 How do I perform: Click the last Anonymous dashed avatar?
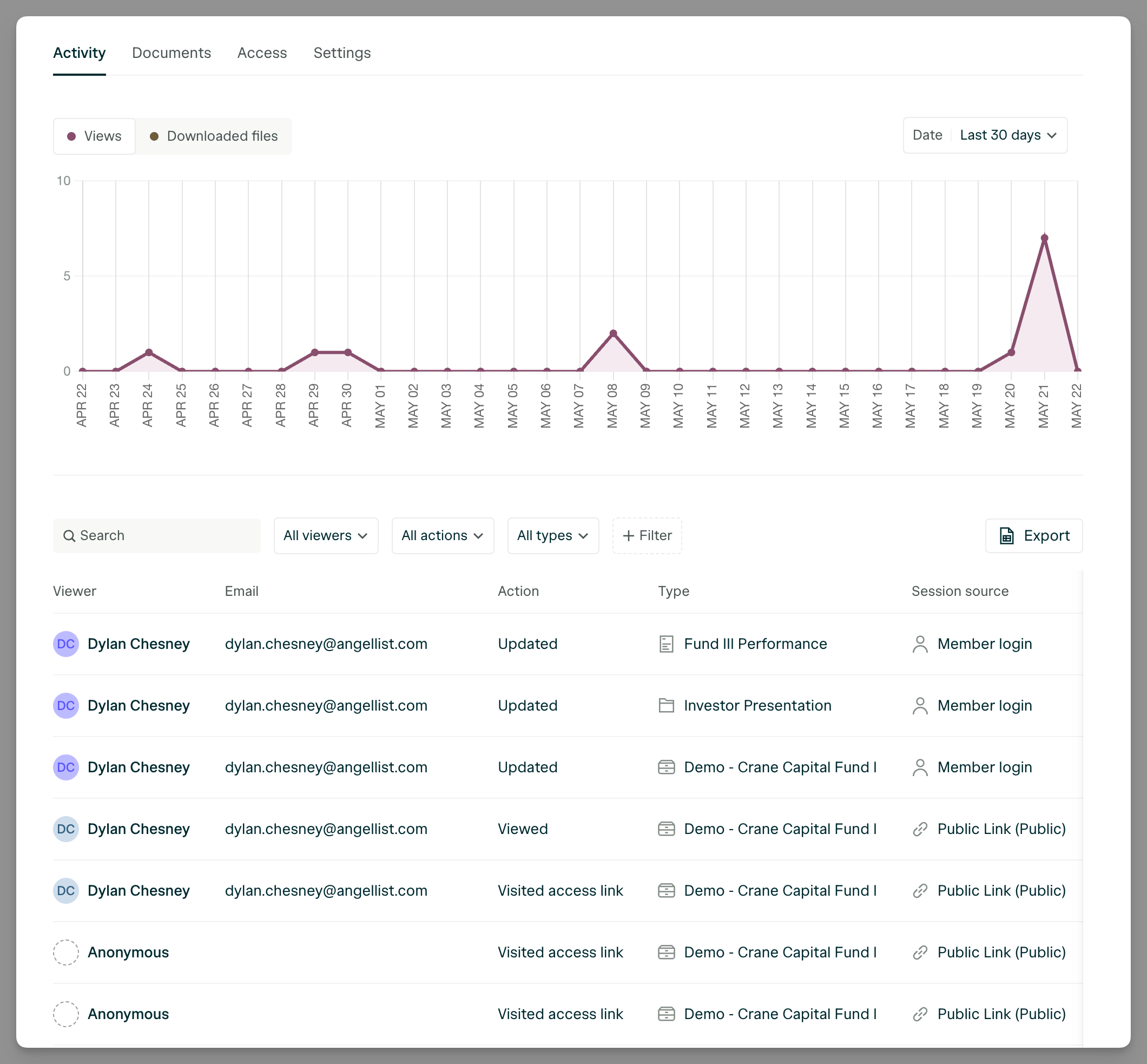click(65, 1014)
